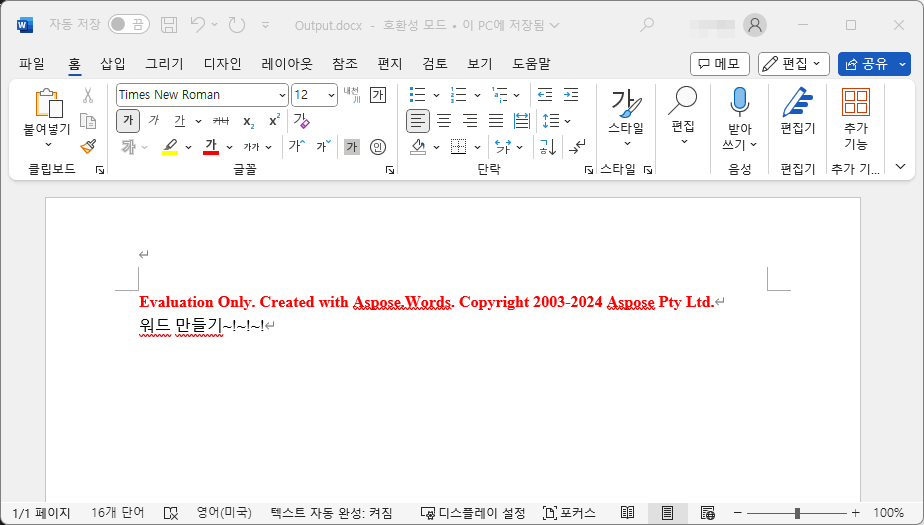
Task: Apply yellow text highlight color
Action: pyautogui.click(x=170, y=147)
